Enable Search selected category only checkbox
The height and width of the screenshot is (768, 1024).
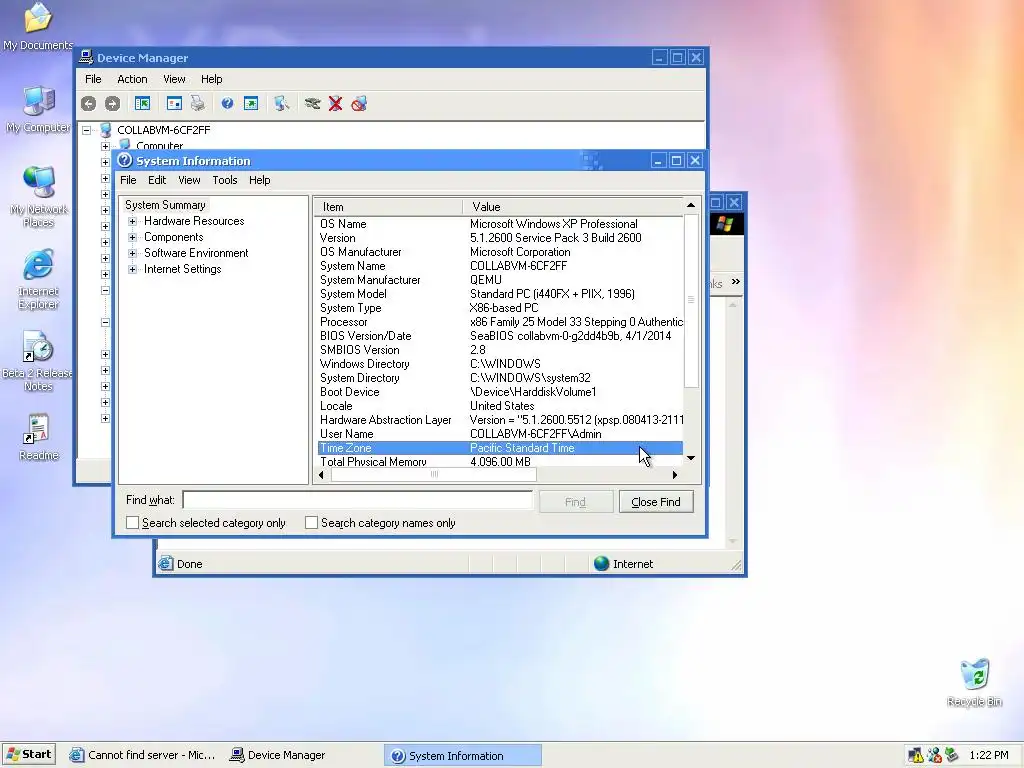point(133,523)
